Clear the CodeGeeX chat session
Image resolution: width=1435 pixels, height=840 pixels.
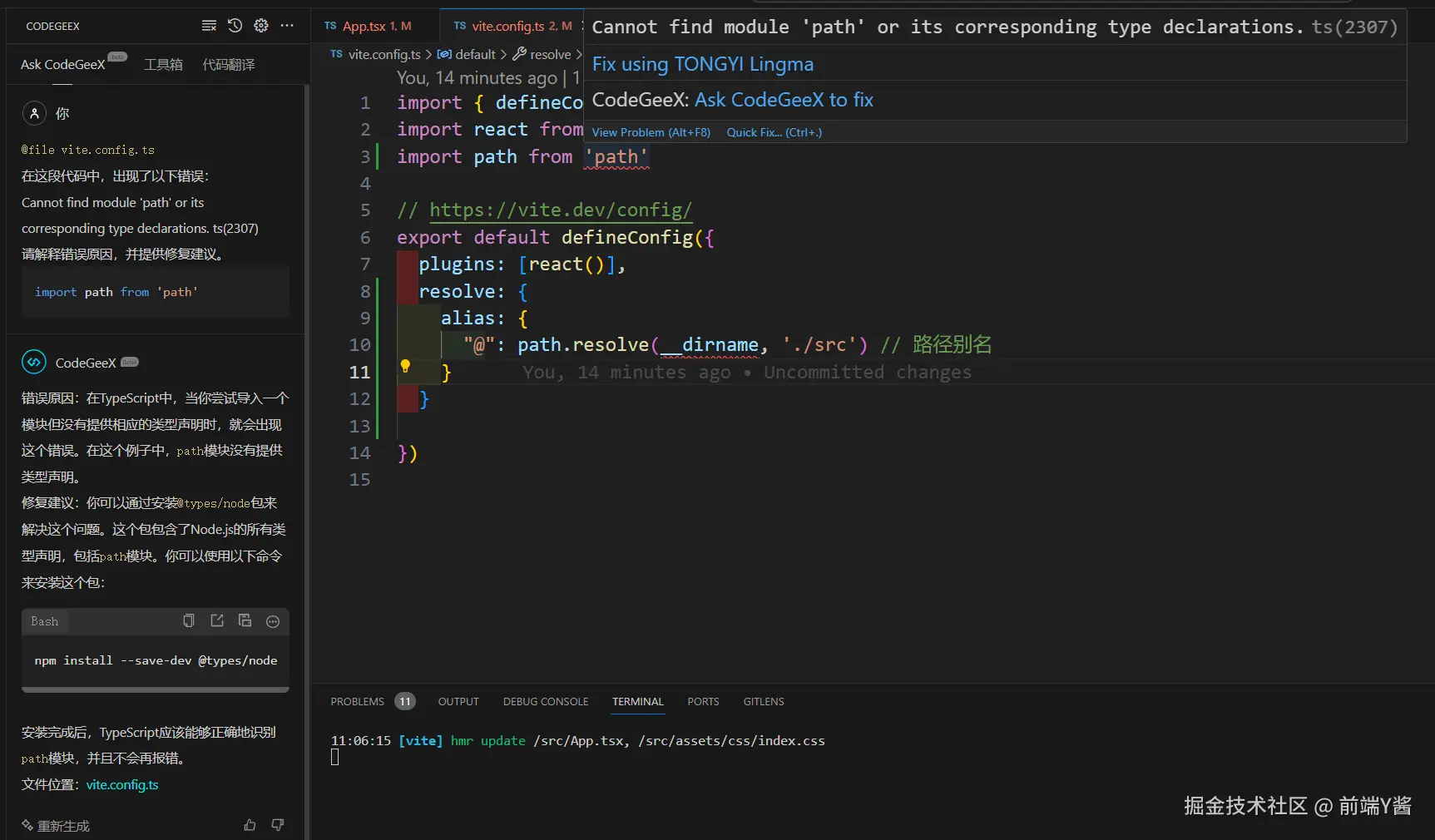coord(209,26)
